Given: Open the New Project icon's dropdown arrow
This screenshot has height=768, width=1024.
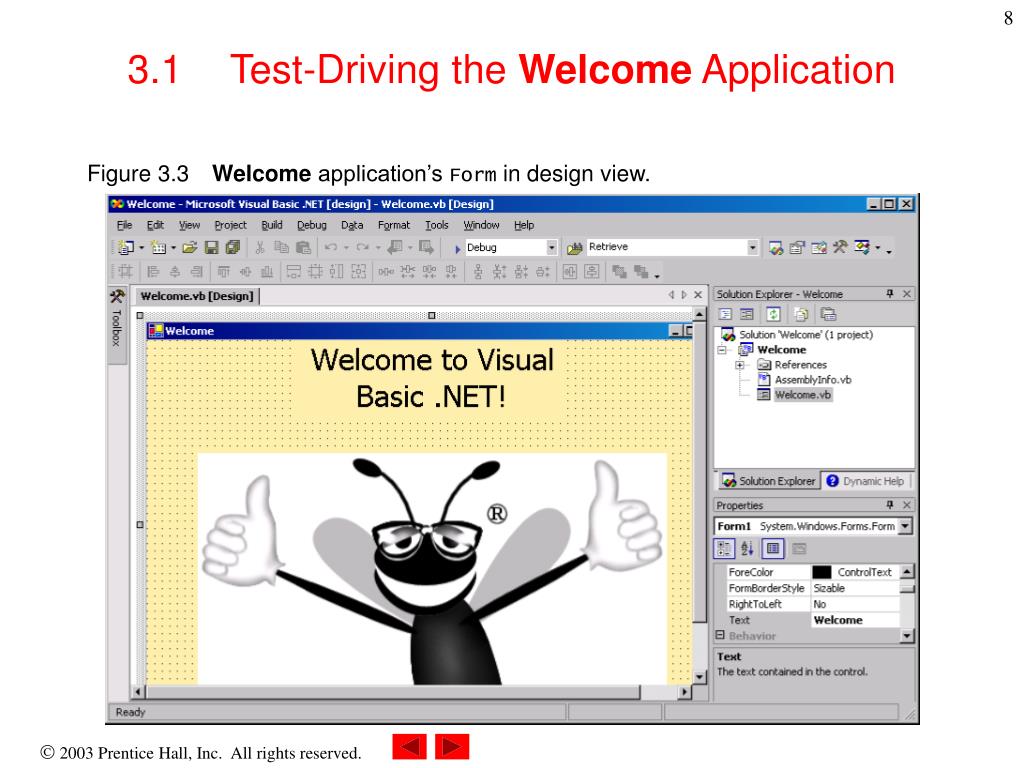Looking at the screenshot, I should click(x=141, y=248).
